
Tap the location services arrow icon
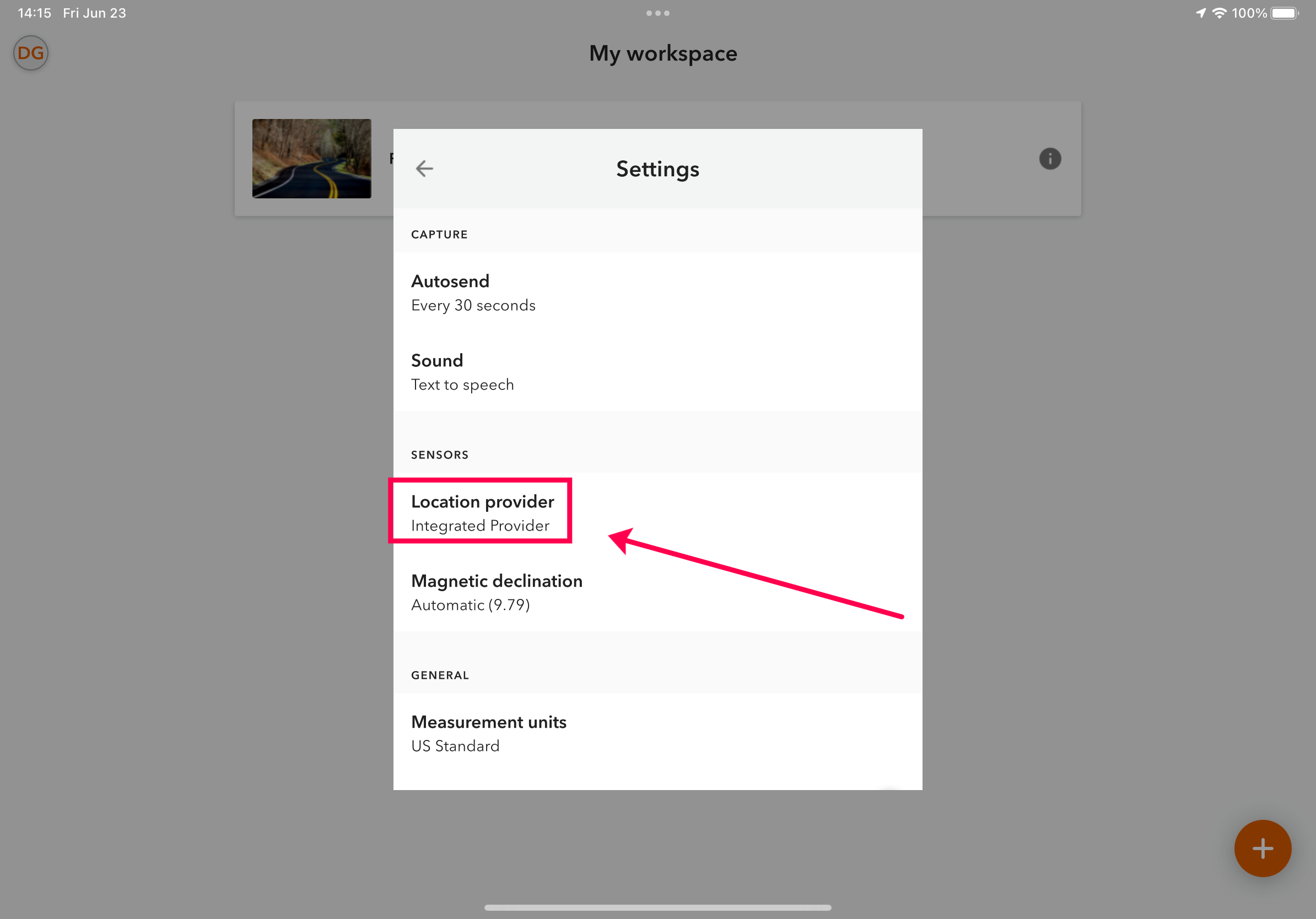[x=1201, y=13]
